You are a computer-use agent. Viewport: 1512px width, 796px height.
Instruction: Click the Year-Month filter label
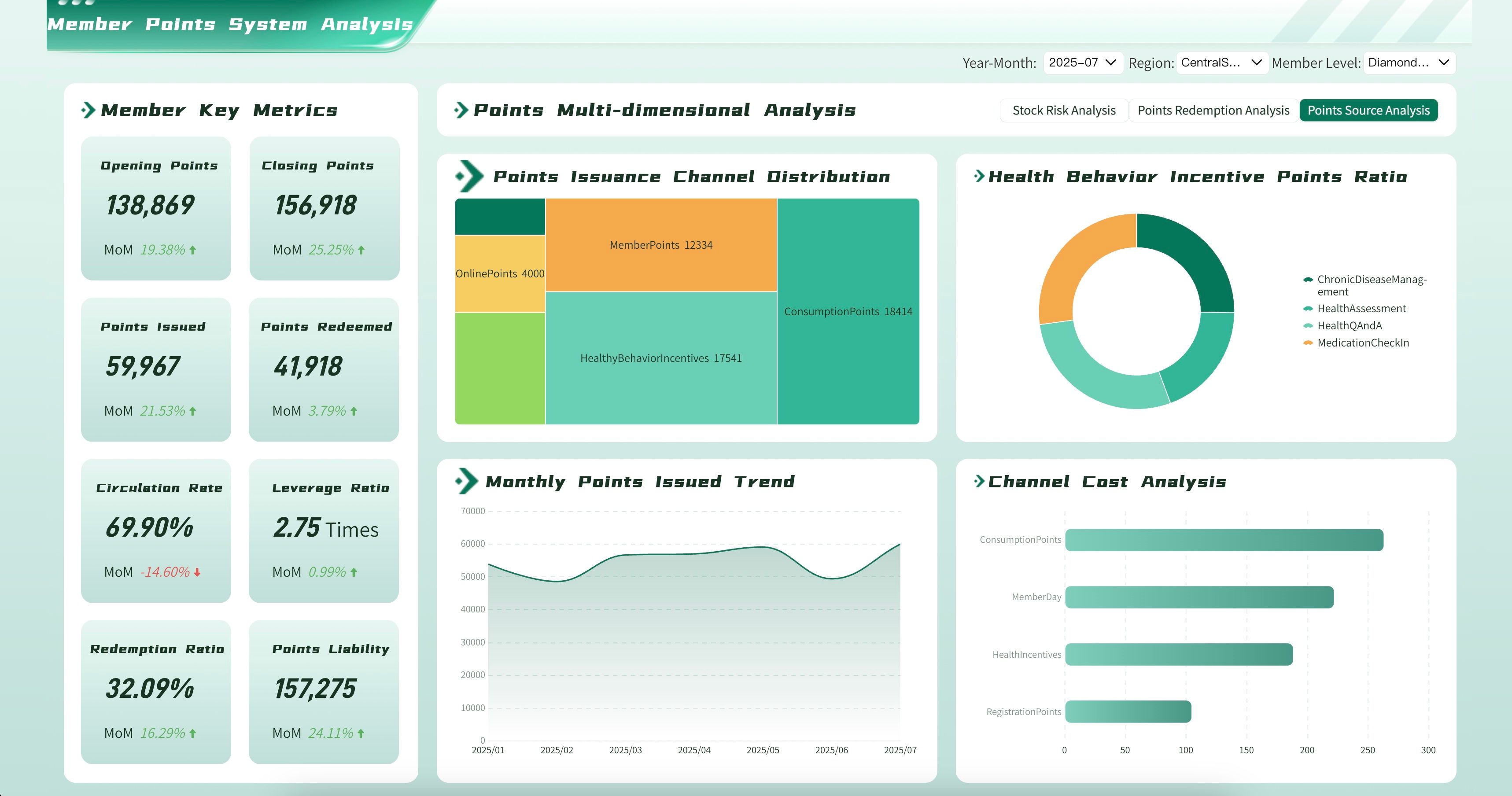click(x=999, y=63)
